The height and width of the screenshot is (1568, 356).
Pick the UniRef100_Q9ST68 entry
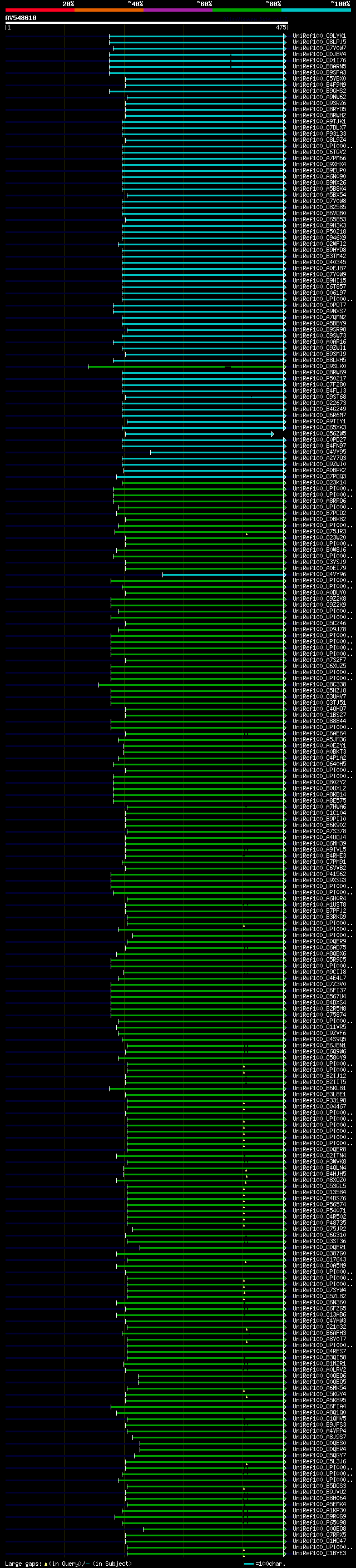[319, 397]
